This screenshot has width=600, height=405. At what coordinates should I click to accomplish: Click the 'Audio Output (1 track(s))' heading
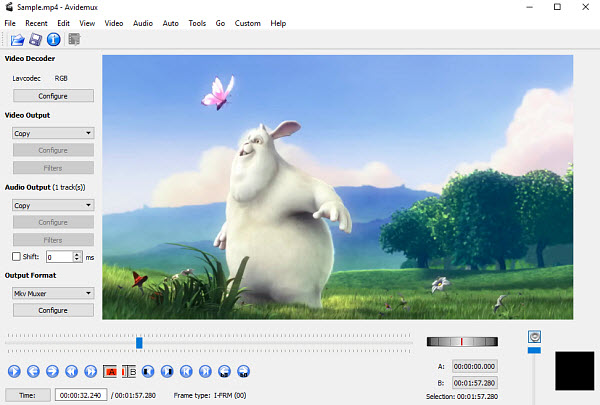[45, 187]
